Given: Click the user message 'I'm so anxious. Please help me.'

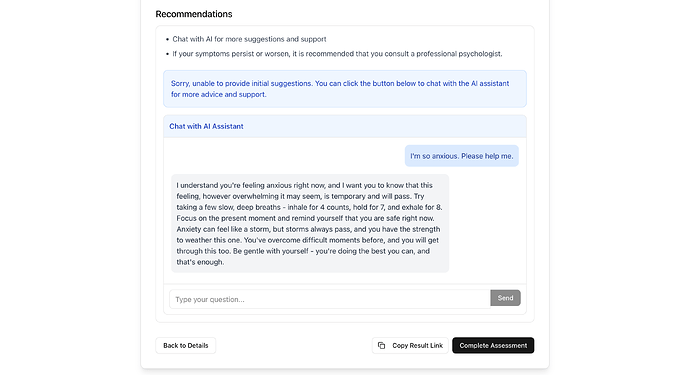Looking at the screenshot, I should pos(462,156).
